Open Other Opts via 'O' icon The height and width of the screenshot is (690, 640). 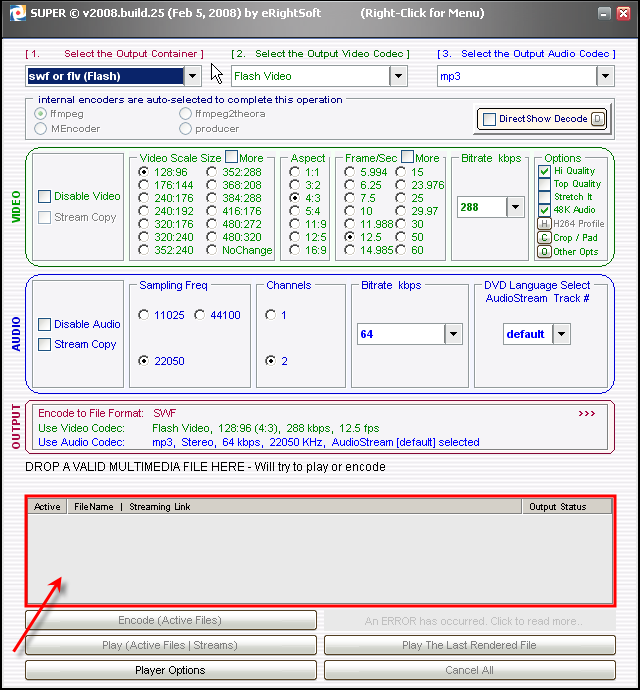544,252
